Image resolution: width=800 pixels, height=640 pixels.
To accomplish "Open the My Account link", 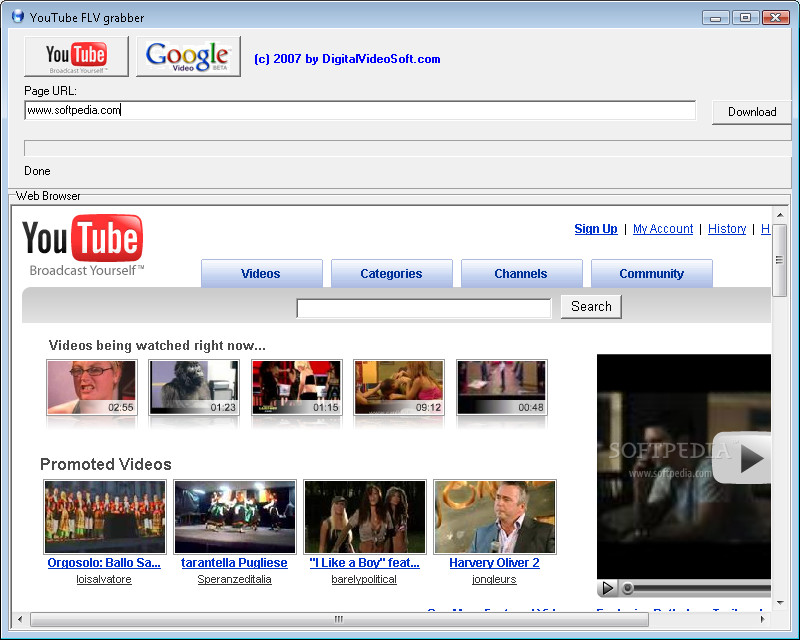I will pyautogui.click(x=663, y=229).
